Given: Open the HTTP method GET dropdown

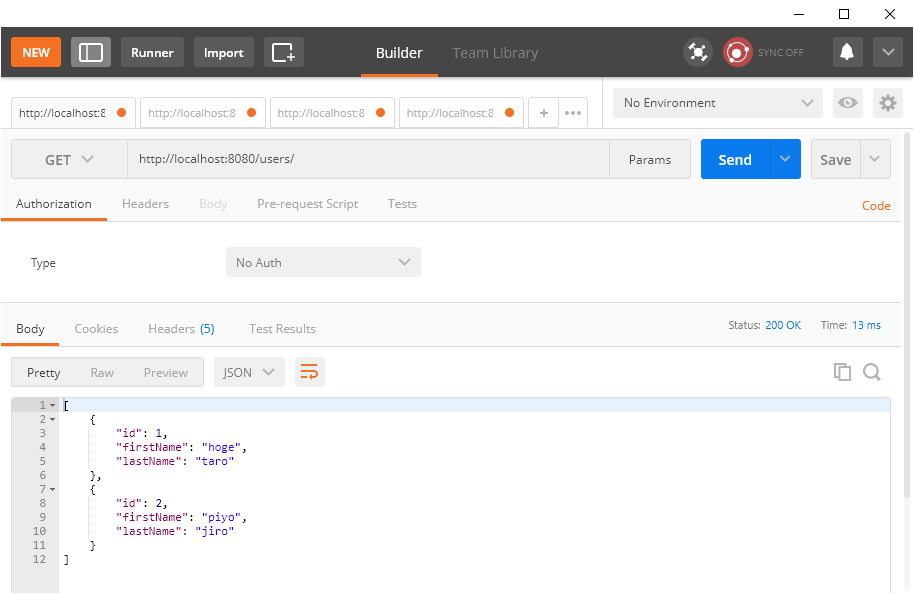Looking at the screenshot, I should (69, 159).
